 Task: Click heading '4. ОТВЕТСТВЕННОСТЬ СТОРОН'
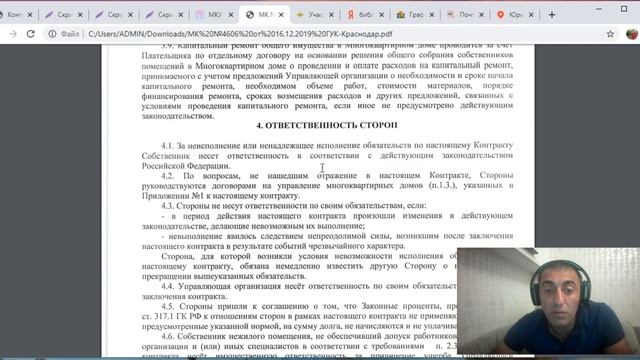[x=327, y=125]
